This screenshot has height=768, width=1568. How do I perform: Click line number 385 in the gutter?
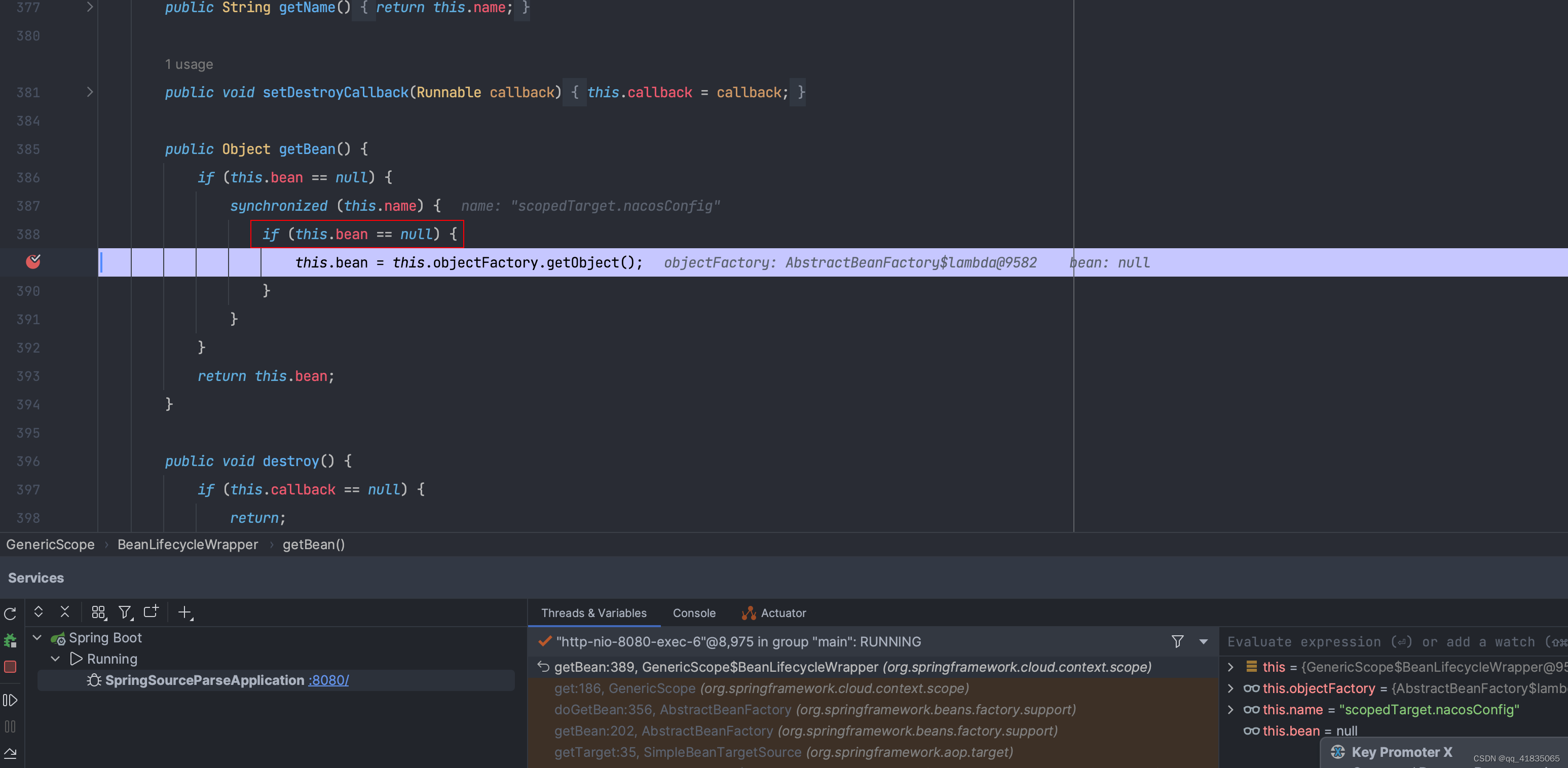(x=28, y=149)
